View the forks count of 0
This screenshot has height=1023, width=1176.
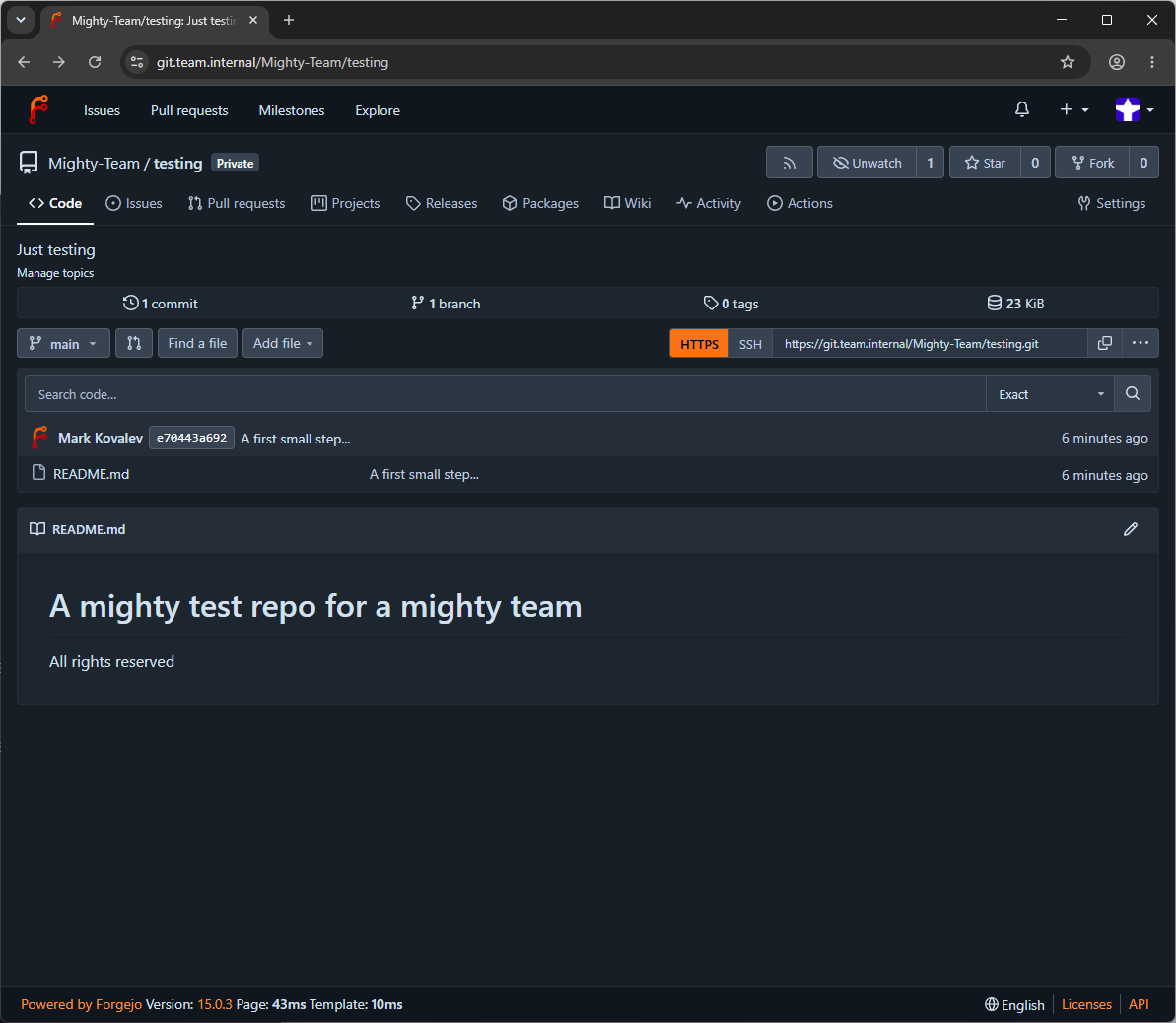1143,163
